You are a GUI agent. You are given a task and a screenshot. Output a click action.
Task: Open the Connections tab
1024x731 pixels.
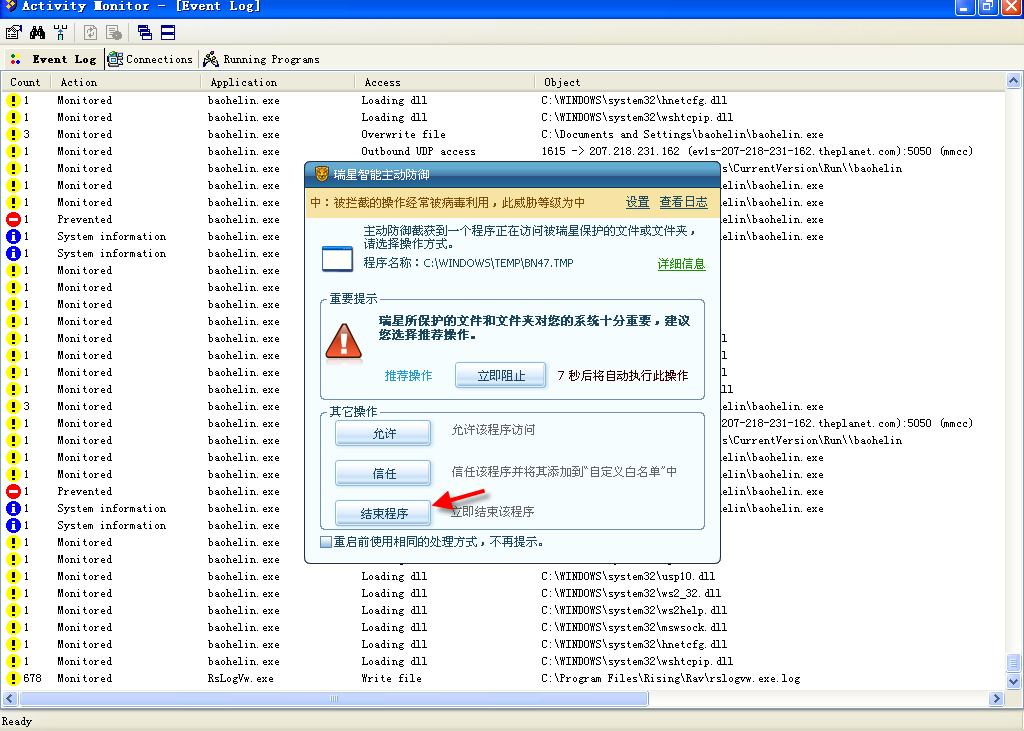[x=150, y=59]
